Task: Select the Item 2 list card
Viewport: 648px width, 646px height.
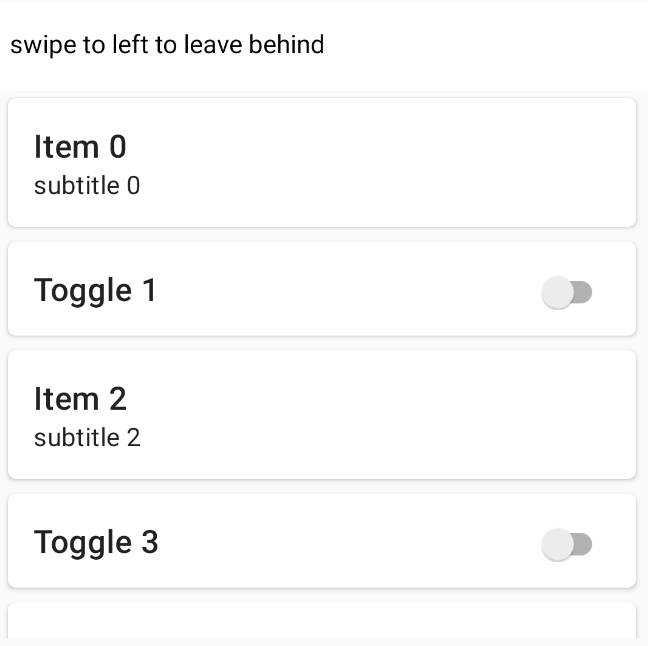Action: tap(322, 415)
